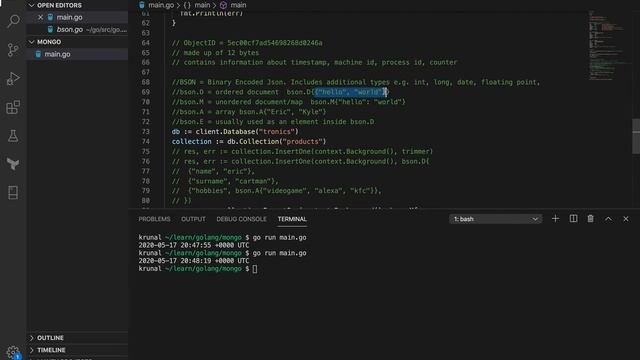This screenshot has height=360, width=640.
Task: Split the terminal pane
Action: coord(573,219)
